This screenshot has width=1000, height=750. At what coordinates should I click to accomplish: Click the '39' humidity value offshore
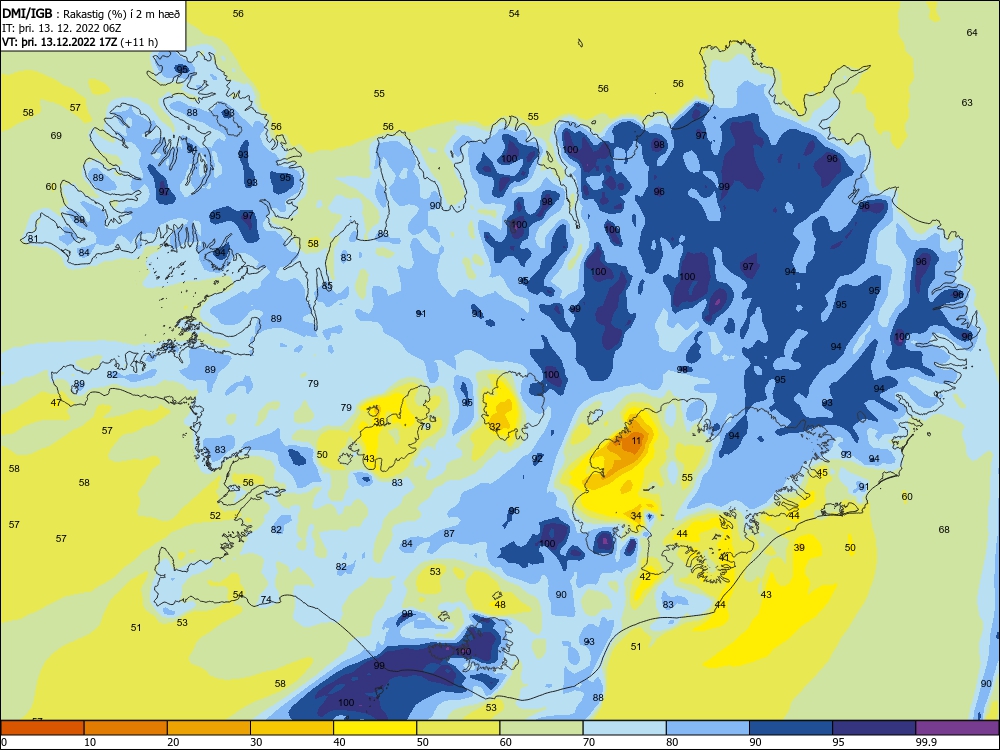coord(799,547)
